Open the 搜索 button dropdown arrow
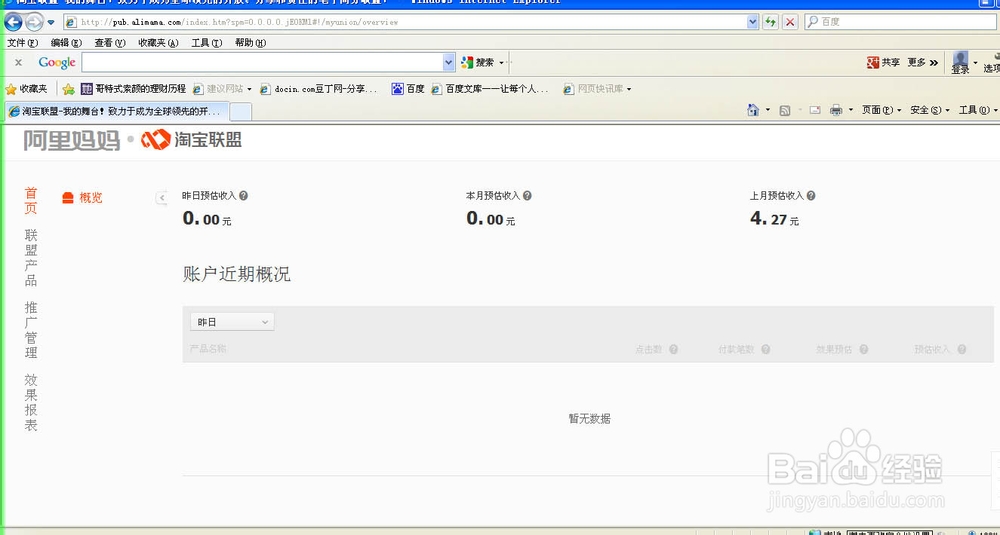The width and height of the screenshot is (1000, 535). [x=502, y=62]
